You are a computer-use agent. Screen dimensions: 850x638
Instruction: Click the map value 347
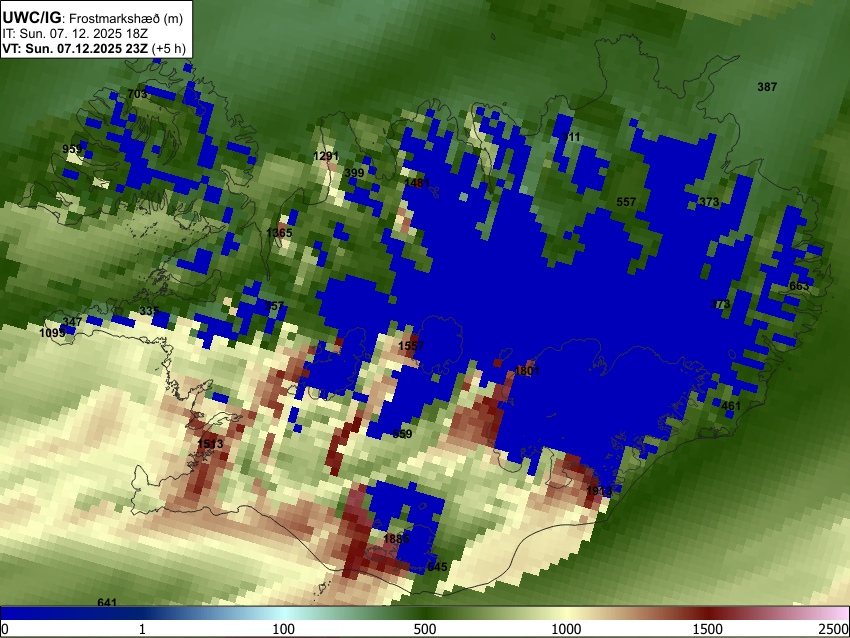(x=72, y=322)
